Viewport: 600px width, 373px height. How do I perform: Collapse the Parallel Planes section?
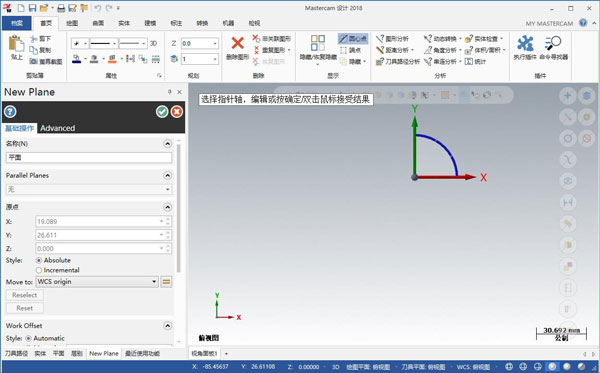167,175
